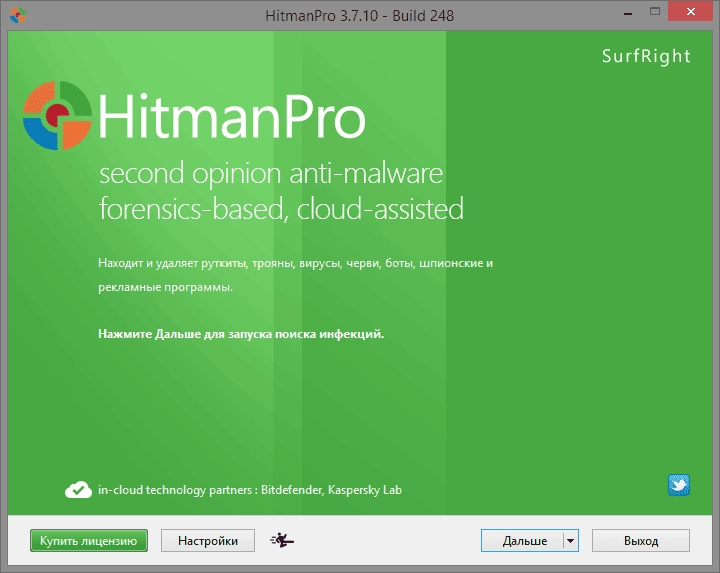
Task: Click text 'in-cloud technology partners : Bitdefender, Kaspersky Lab'
Action: tap(250, 490)
